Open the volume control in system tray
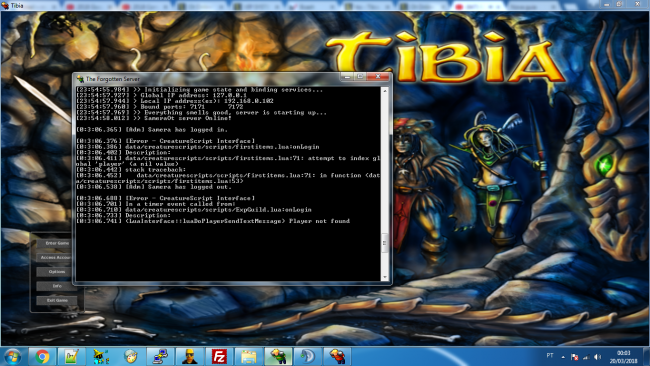650x366 pixels. [x=597, y=356]
